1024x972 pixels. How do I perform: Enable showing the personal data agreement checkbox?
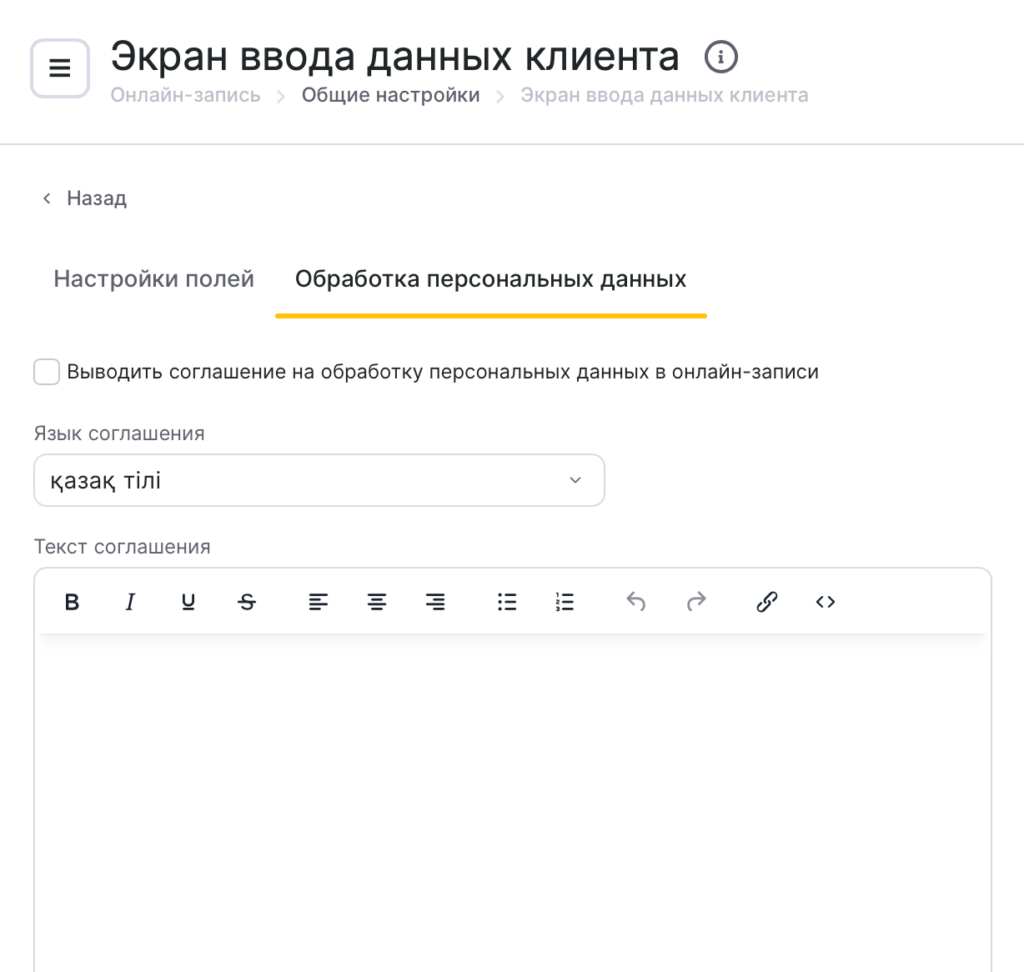(x=47, y=372)
